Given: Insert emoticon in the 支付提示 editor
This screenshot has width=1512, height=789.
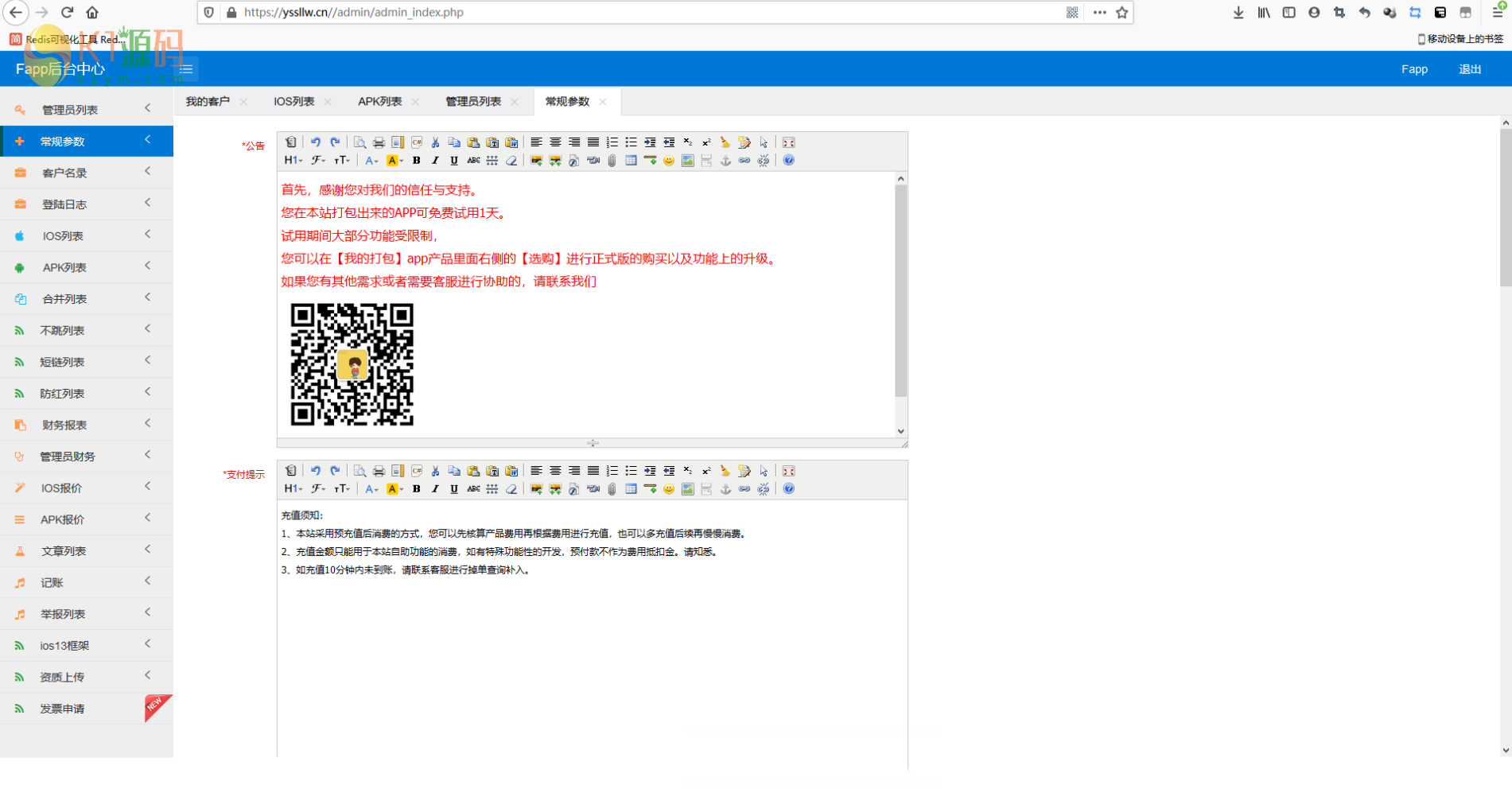Looking at the screenshot, I should pos(669,489).
